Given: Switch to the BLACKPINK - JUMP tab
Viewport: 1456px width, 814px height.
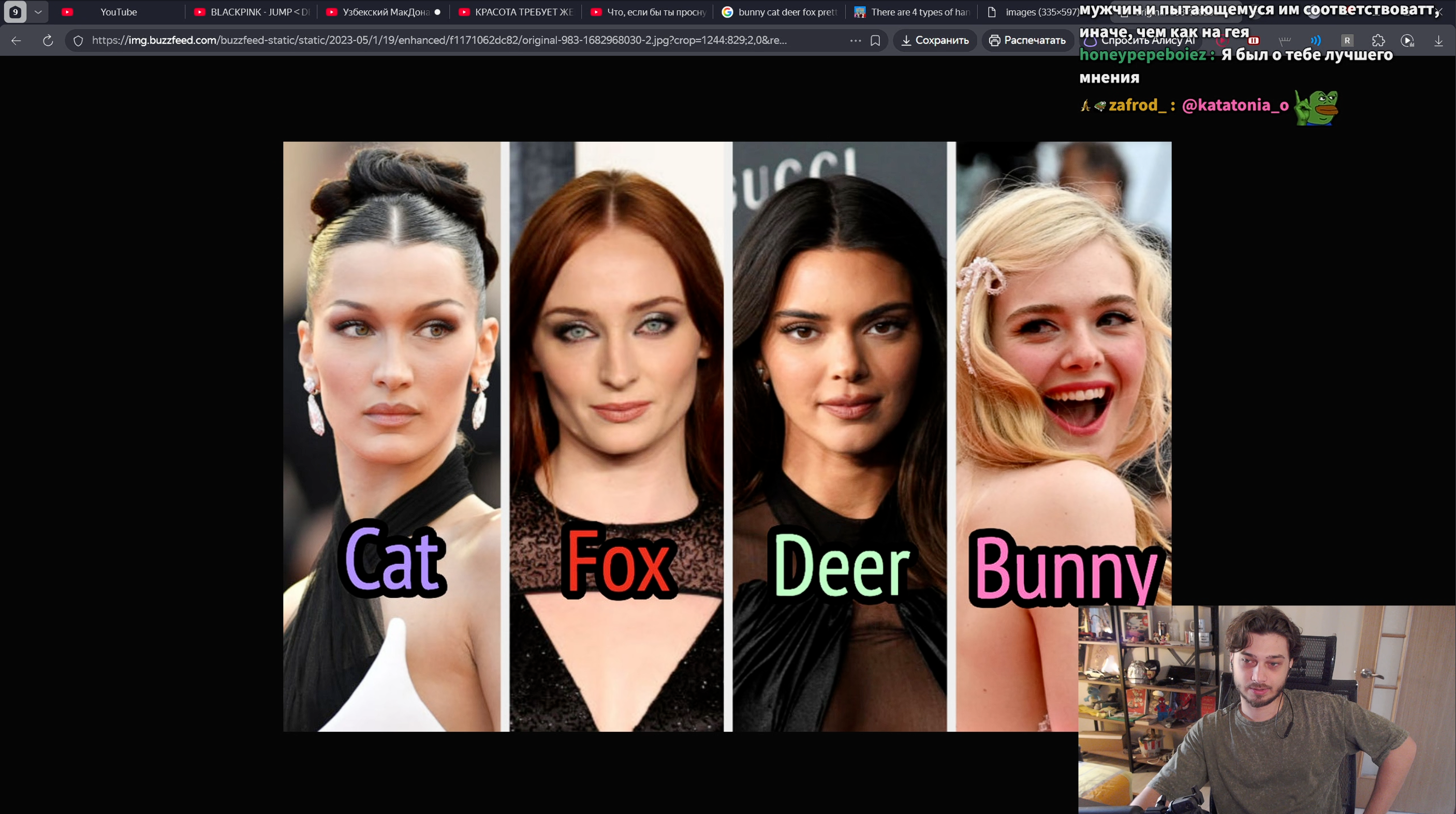Looking at the screenshot, I should click(x=252, y=12).
